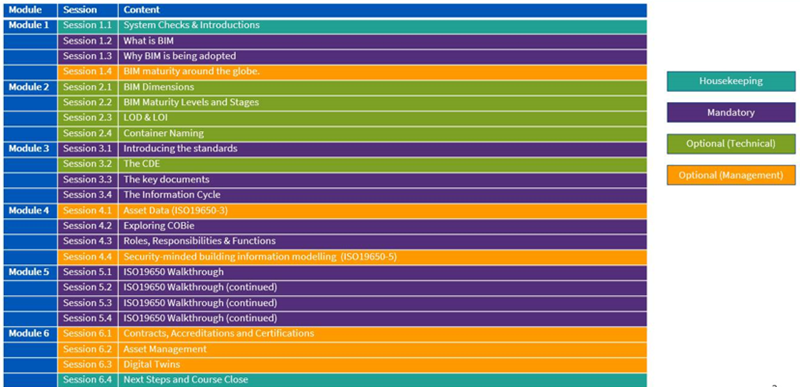Click the Module 1 cell
800x387 pixels.
pyautogui.click(x=30, y=25)
